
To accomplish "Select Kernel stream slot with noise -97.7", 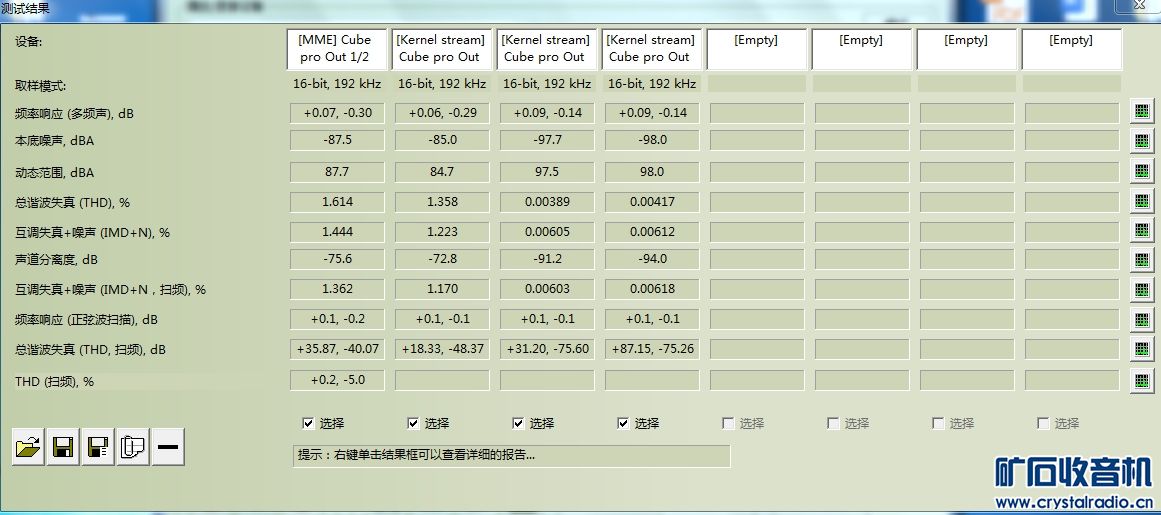I will click(x=547, y=49).
